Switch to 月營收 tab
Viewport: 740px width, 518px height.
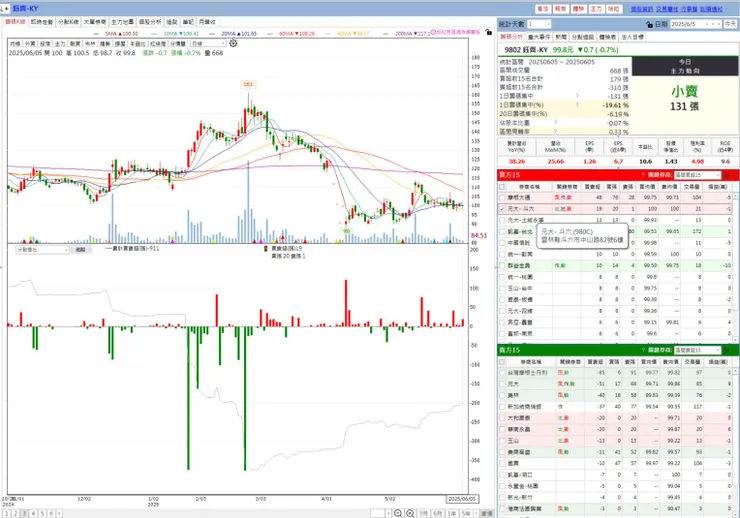pos(207,22)
